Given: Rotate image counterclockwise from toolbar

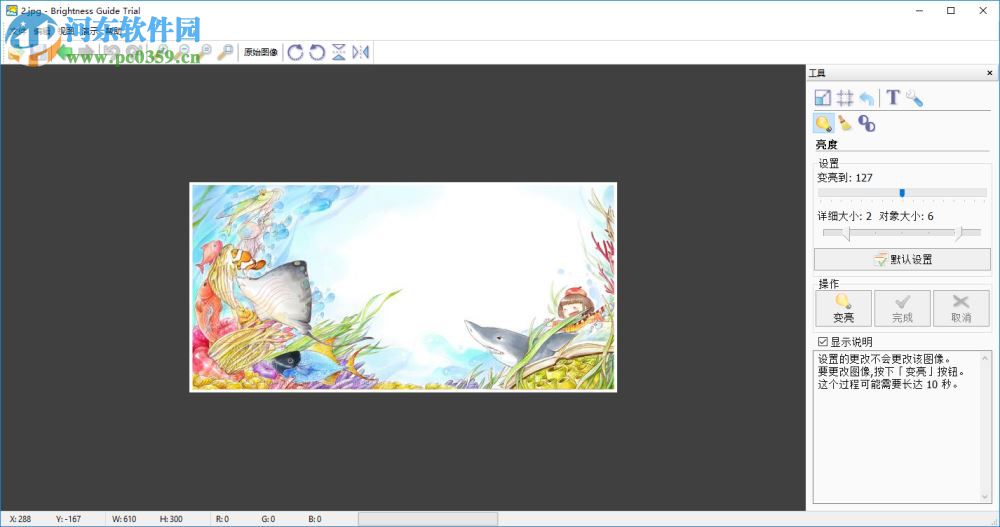Looking at the screenshot, I should point(317,52).
